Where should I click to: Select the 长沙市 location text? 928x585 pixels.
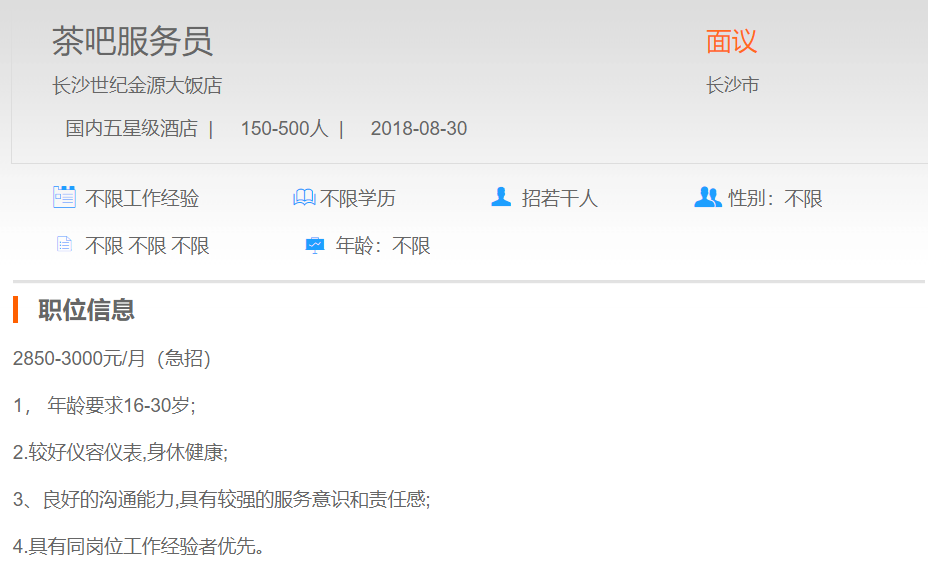pos(732,86)
